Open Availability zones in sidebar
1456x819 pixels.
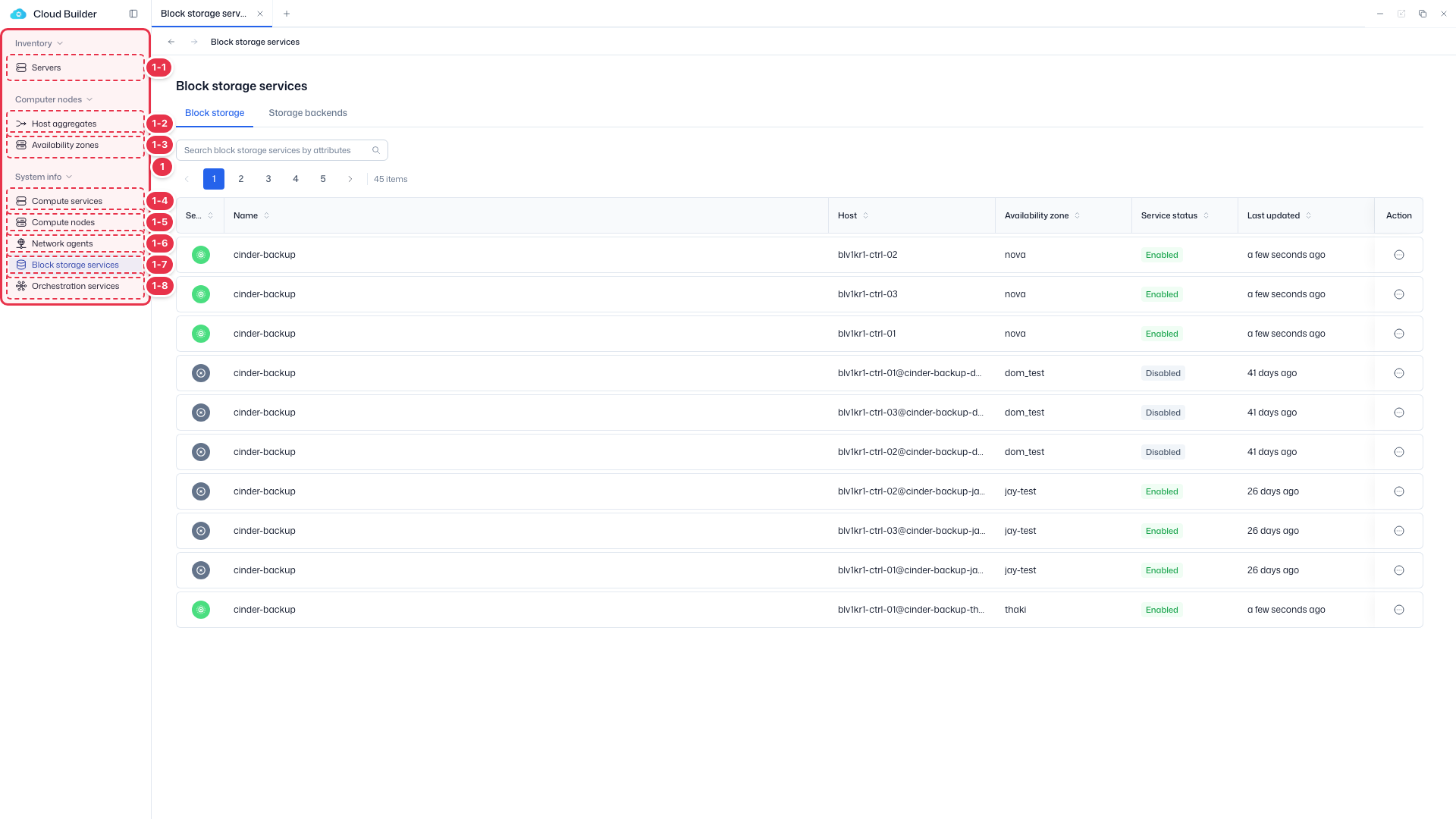(x=75, y=145)
